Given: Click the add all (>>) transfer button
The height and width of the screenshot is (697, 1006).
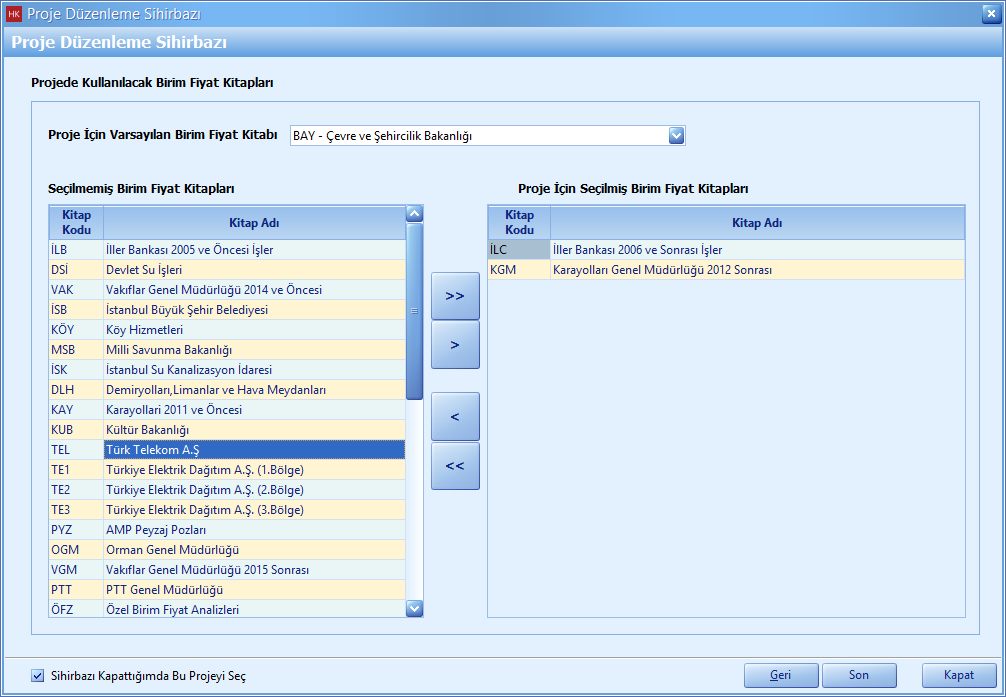Looking at the screenshot, I should point(455,296).
